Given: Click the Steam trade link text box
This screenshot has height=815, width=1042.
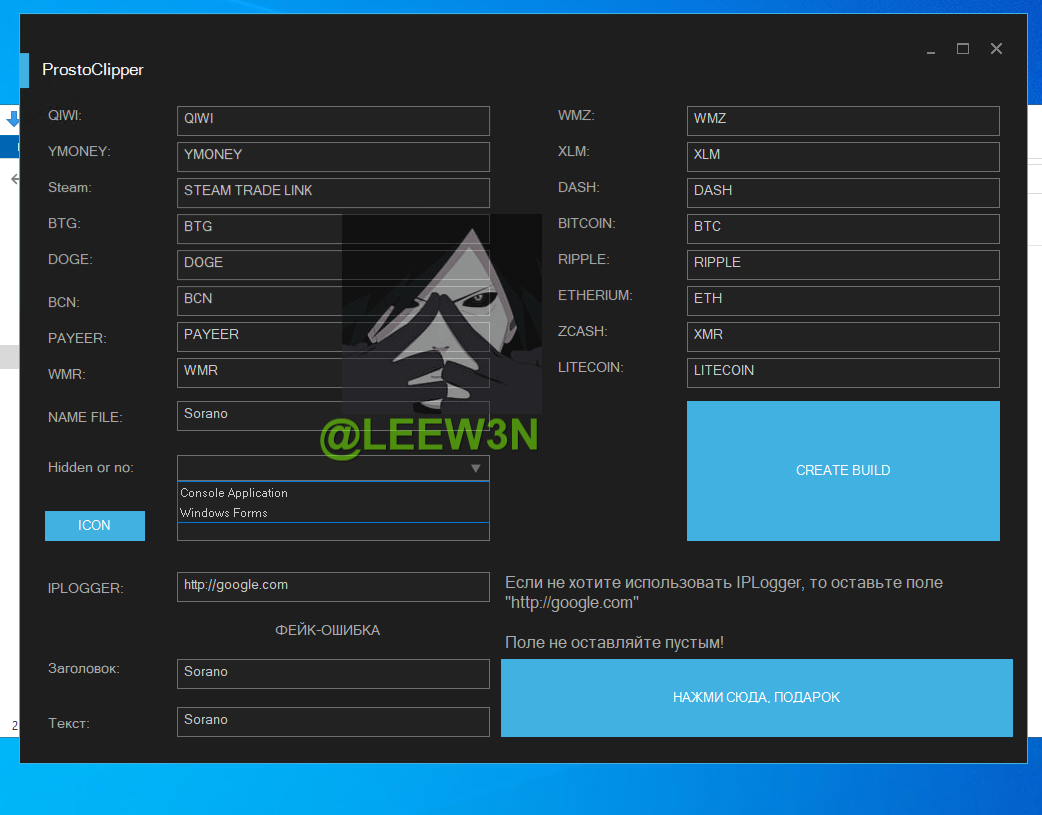Looking at the screenshot, I should click(333, 193).
